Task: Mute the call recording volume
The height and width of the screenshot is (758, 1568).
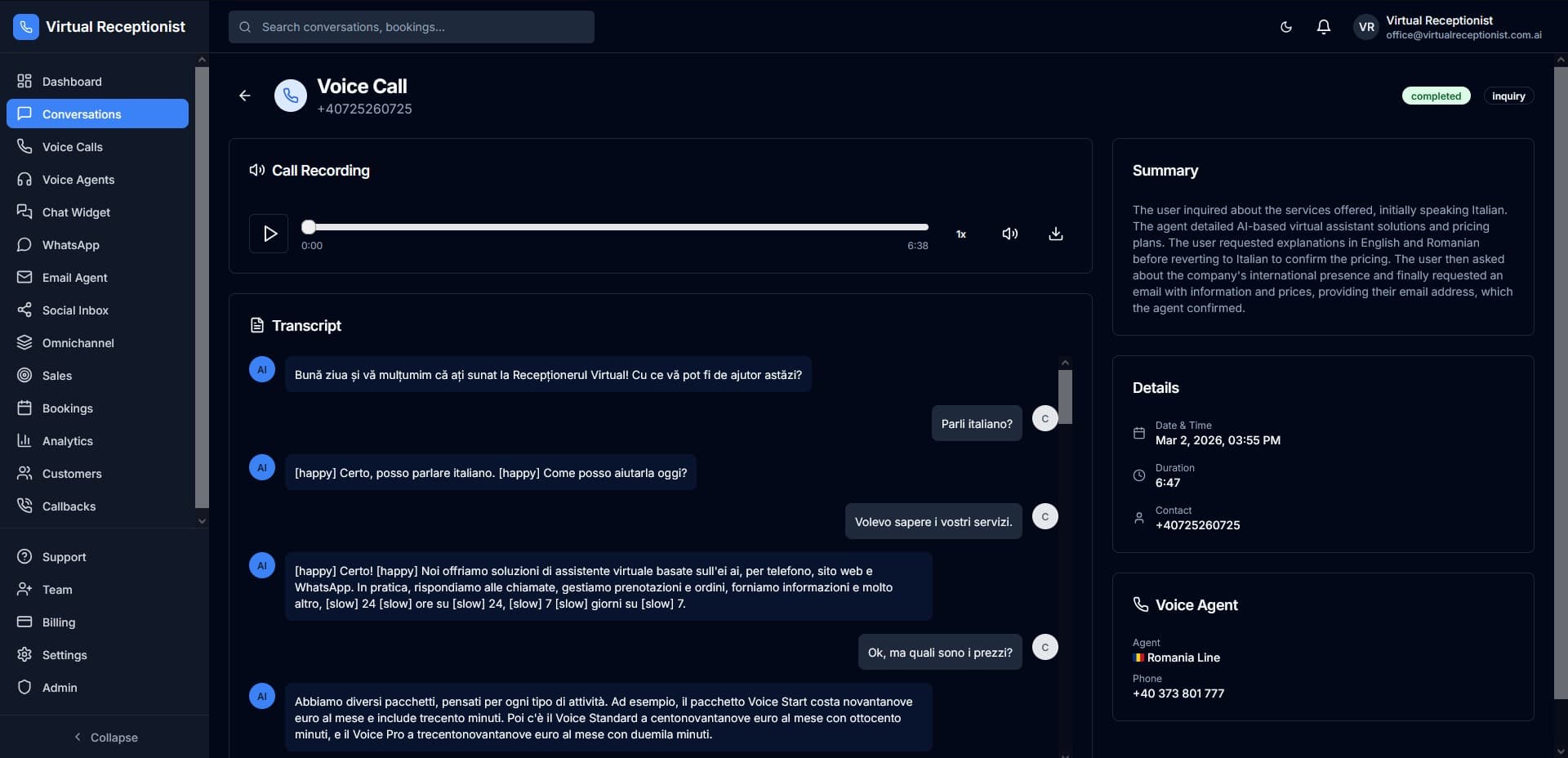Action: 1009,234
